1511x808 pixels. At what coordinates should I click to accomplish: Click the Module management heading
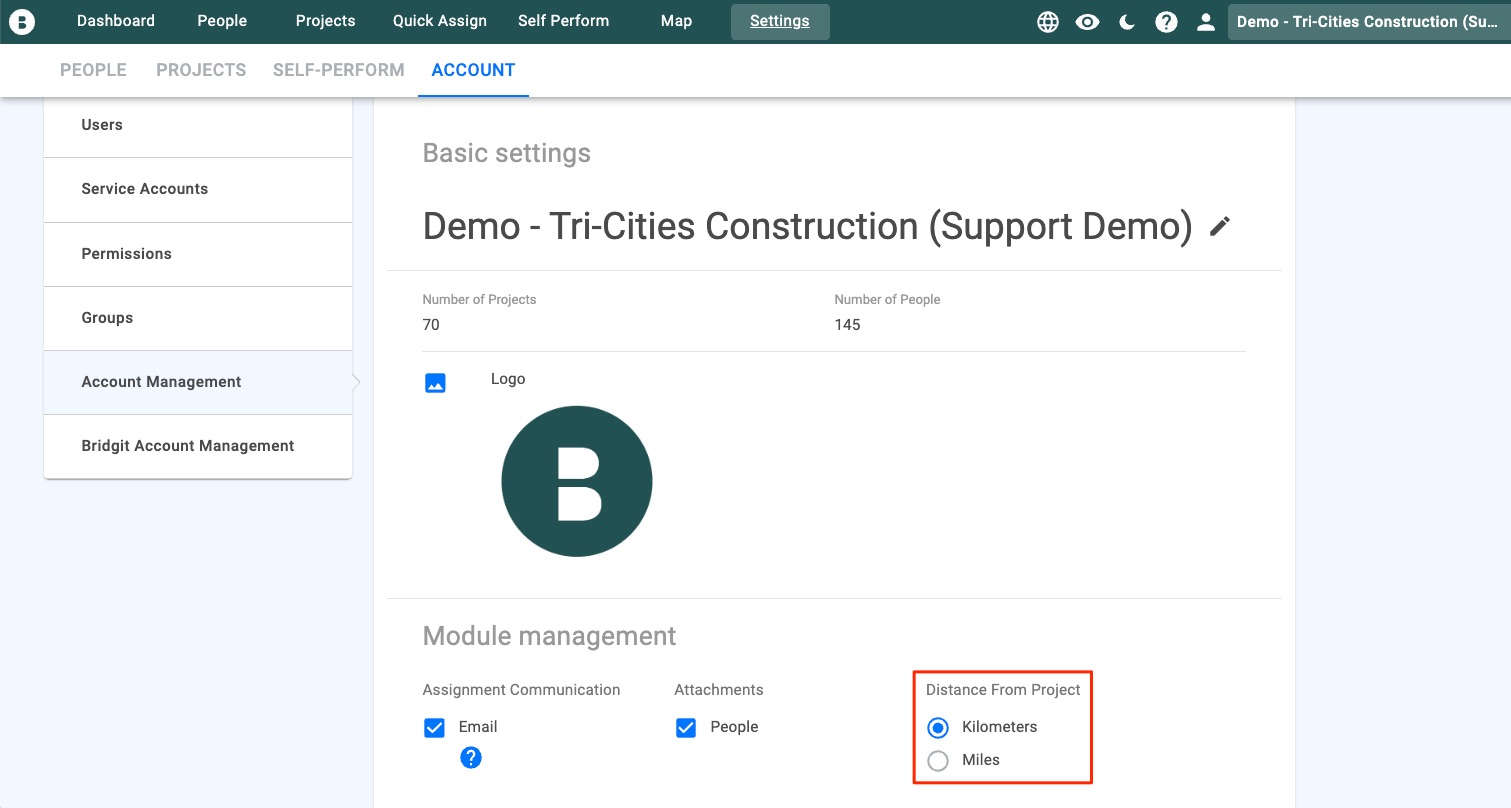pyautogui.click(x=550, y=636)
